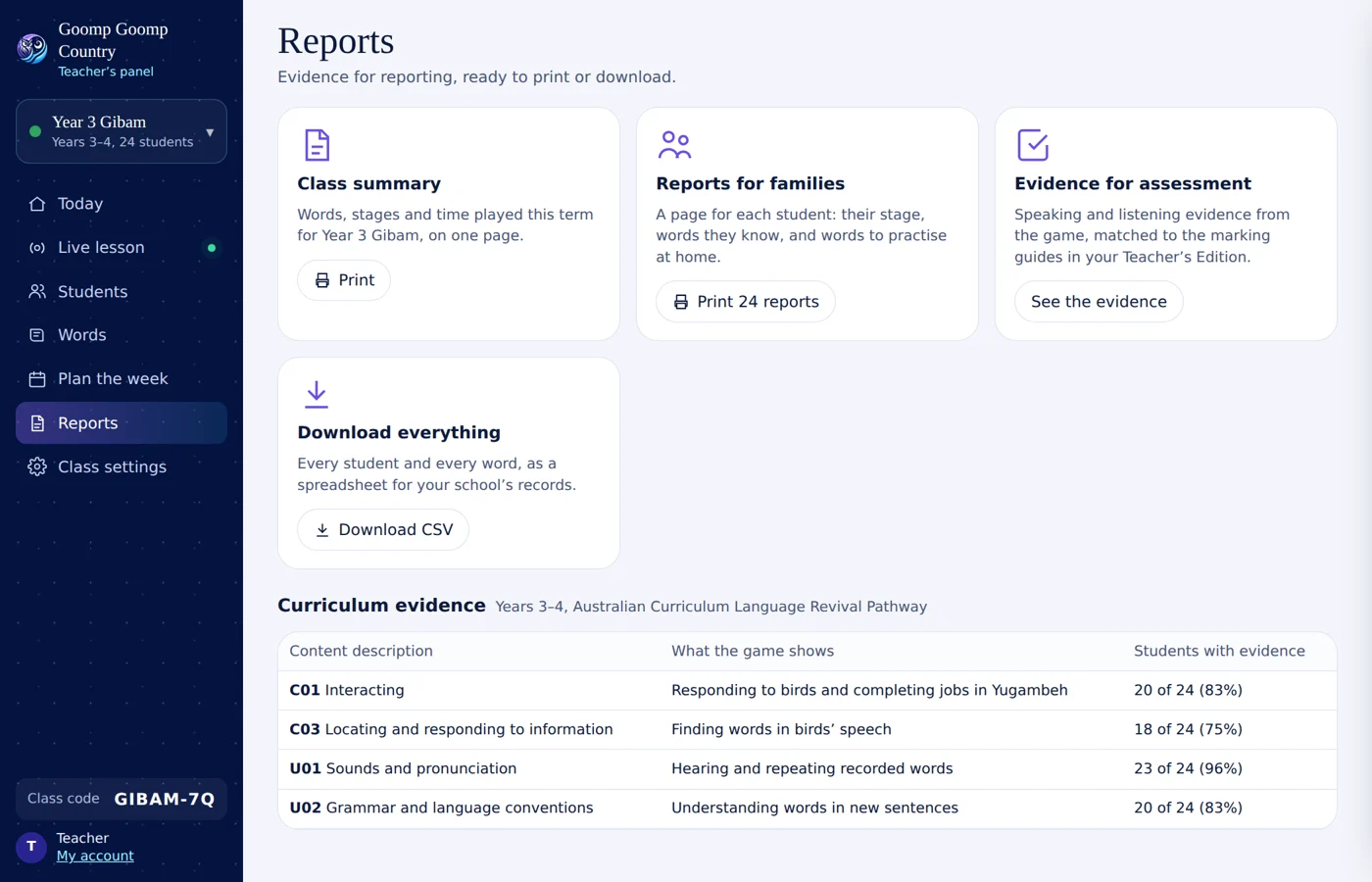Image resolution: width=1372 pixels, height=882 pixels.
Task: Click U01 Sounds and pronunciation
Action: pos(403,768)
